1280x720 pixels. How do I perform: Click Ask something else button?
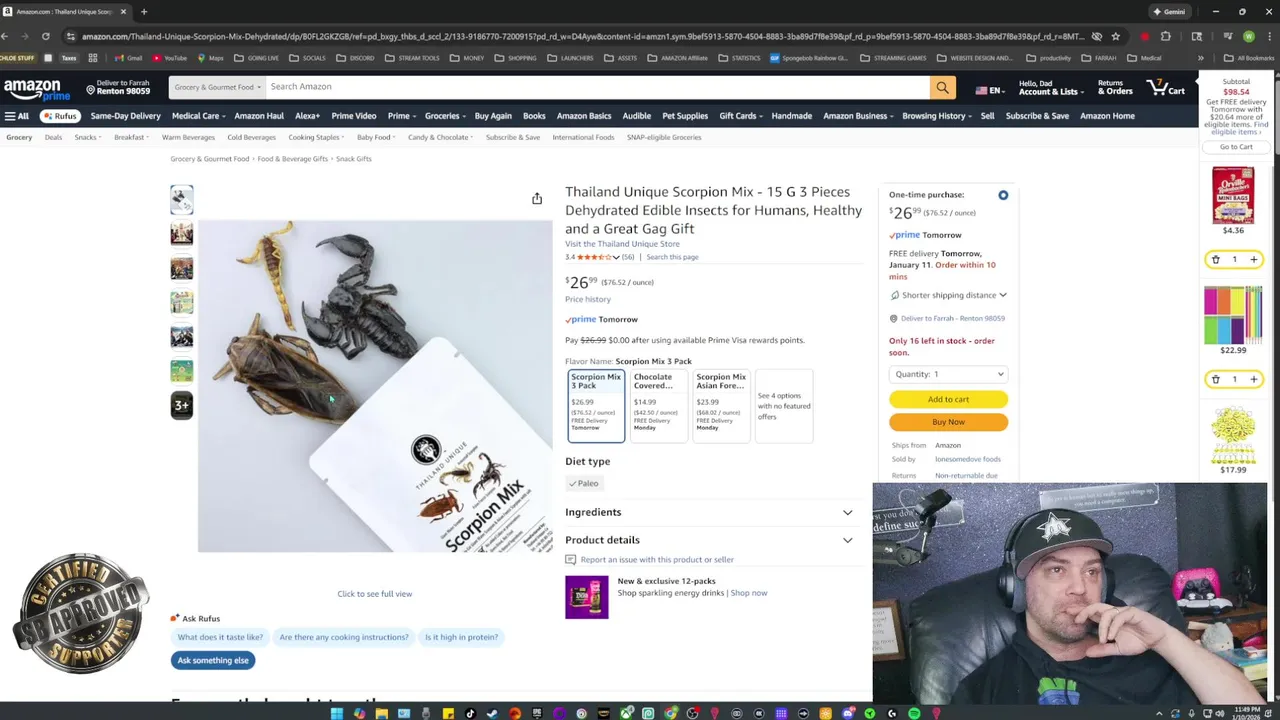click(x=213, y=660)
